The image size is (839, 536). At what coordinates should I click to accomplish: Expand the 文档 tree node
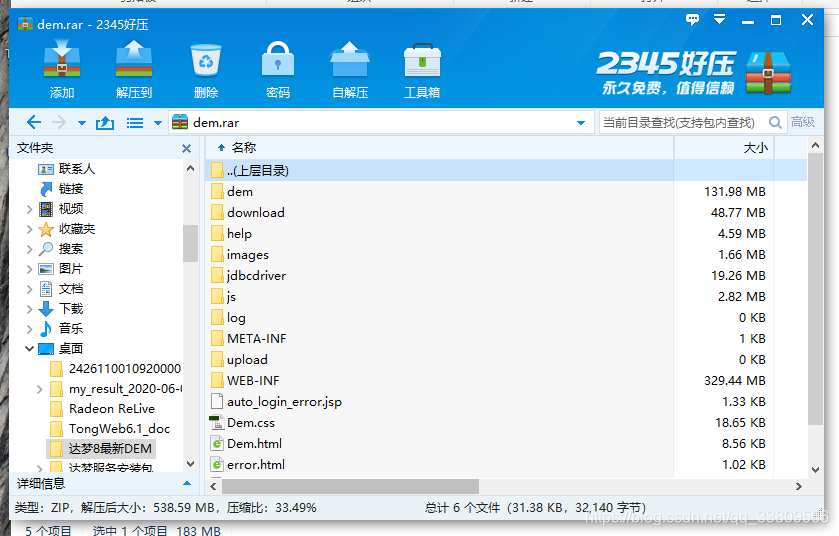click(29, 289)
